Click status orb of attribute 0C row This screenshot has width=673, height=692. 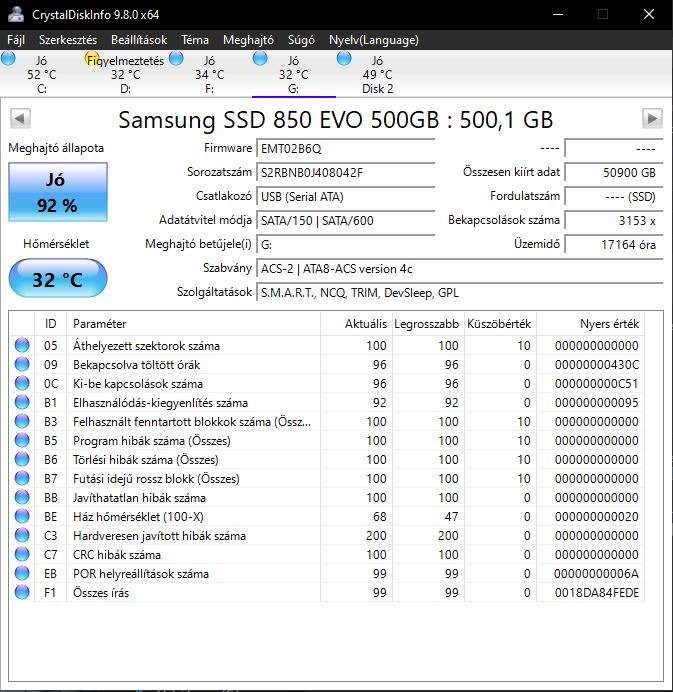(22, 383)
